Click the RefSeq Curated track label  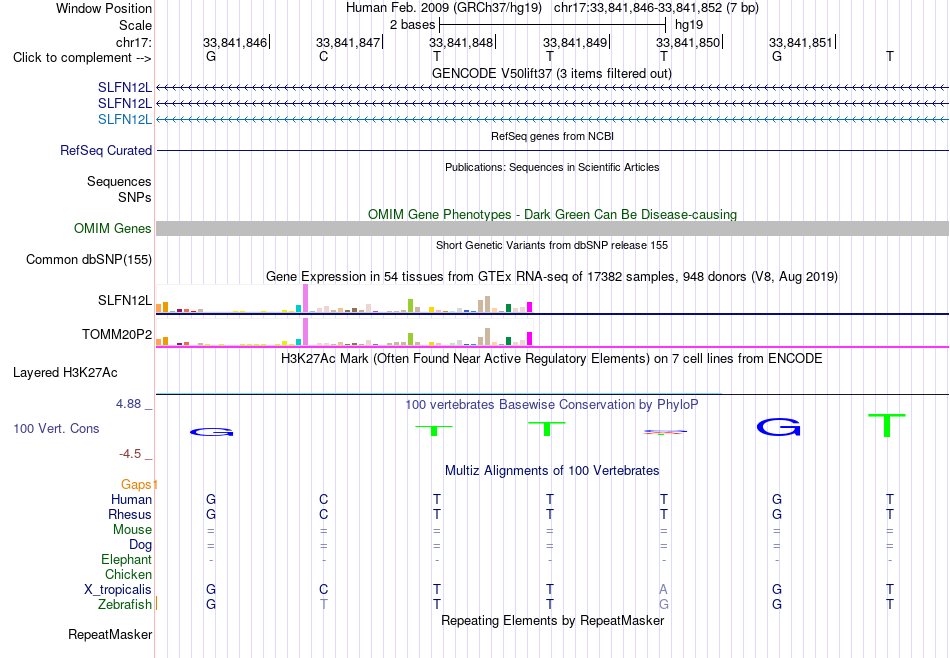[x=106, y=150]
